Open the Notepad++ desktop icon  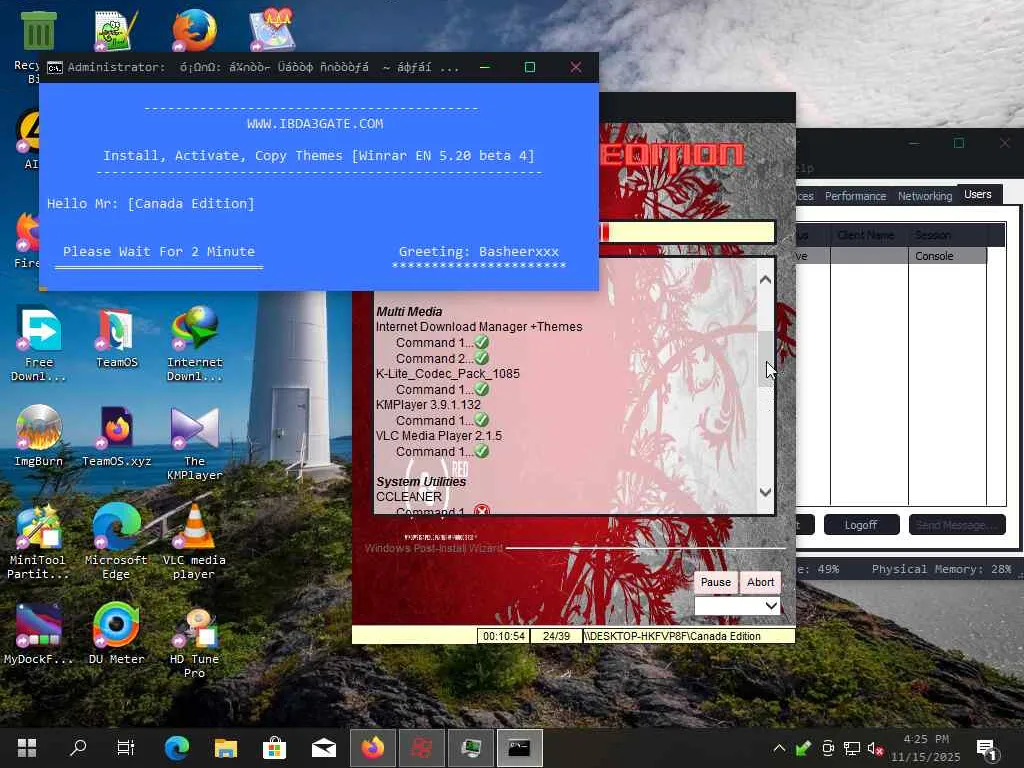point(116,31)
